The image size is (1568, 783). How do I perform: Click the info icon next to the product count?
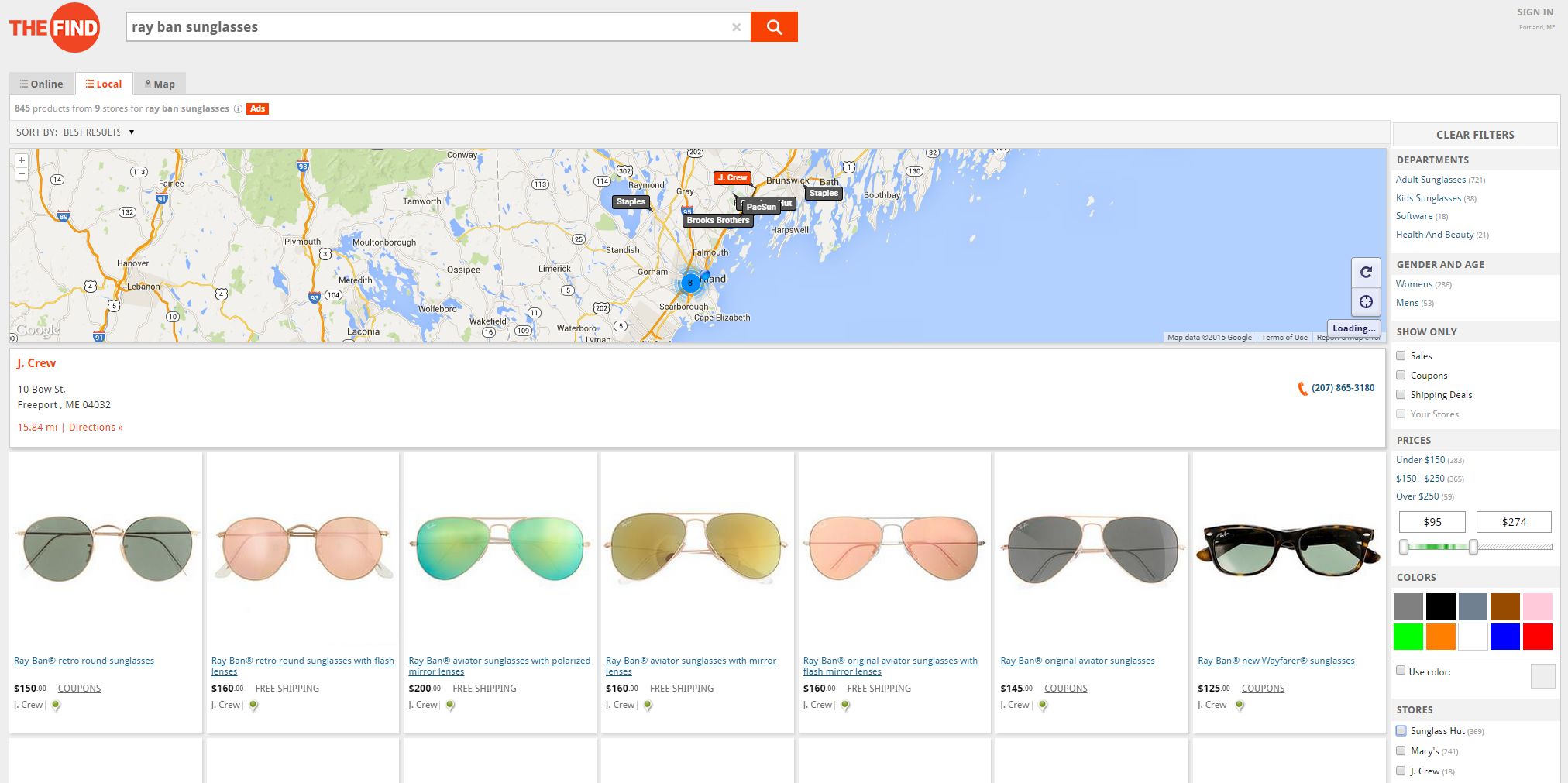tap(237, 108)
